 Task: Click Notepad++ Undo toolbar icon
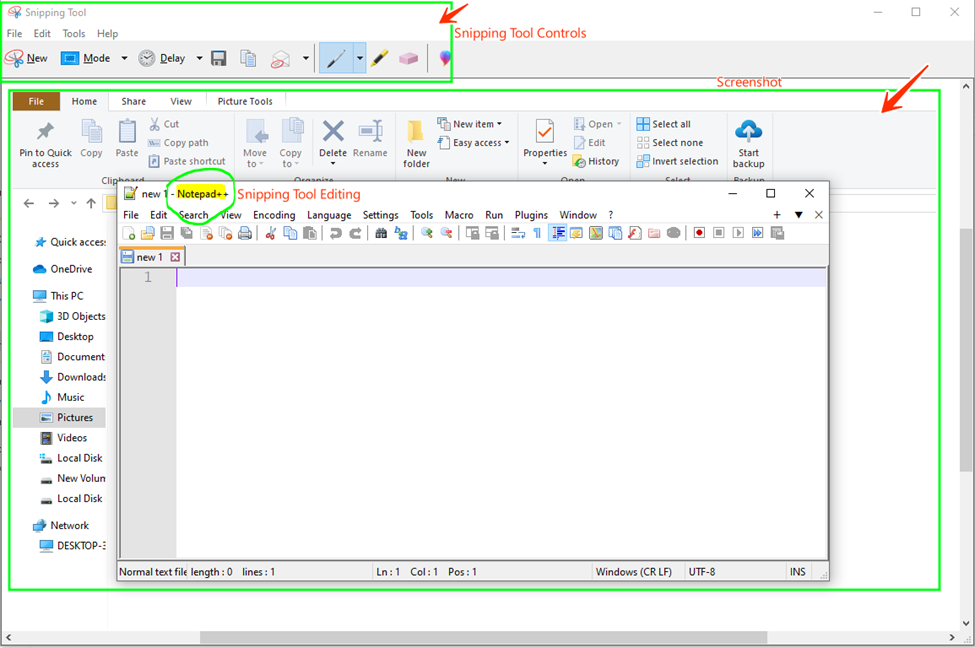[336, 233]
